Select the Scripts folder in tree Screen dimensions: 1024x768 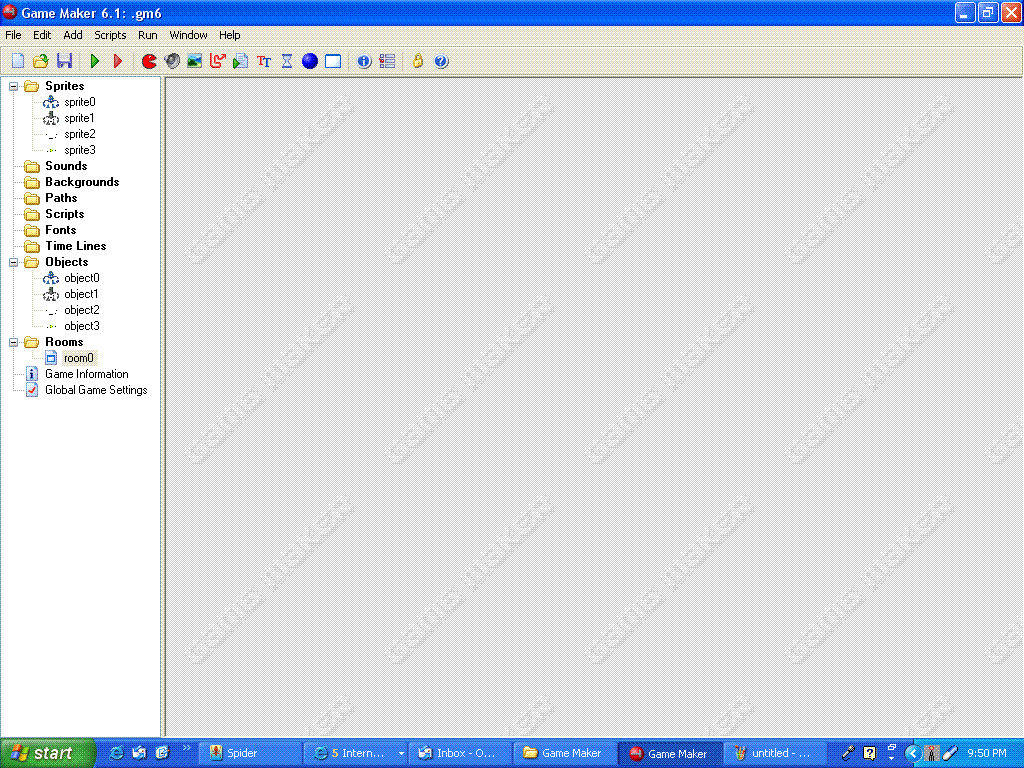click(x=64, y=214)
